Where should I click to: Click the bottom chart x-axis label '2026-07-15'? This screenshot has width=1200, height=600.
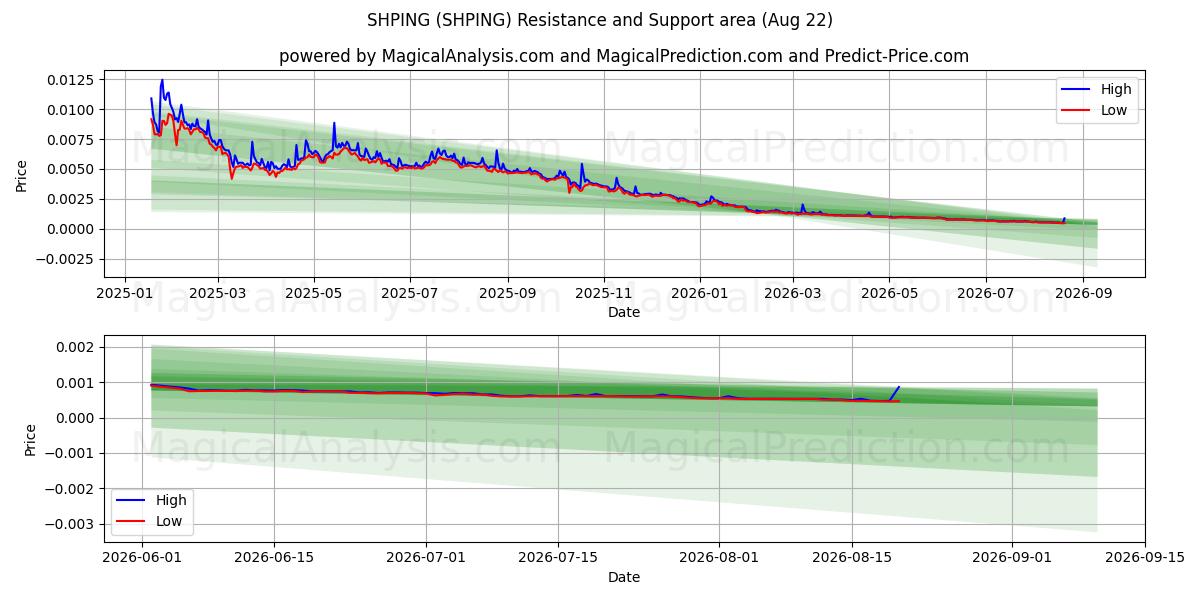click(557, 559)
